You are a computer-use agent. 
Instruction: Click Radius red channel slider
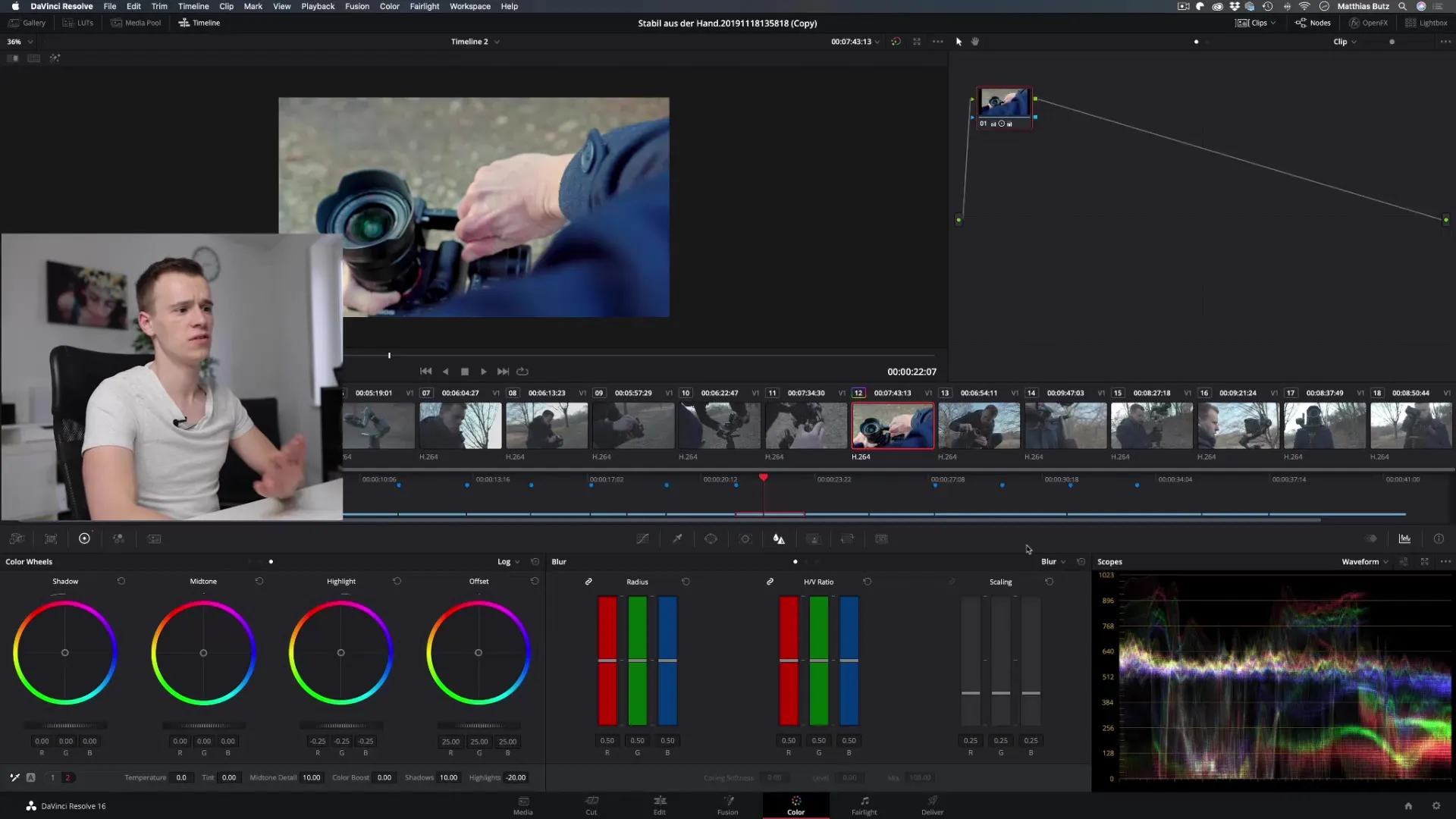coord(607,661)
